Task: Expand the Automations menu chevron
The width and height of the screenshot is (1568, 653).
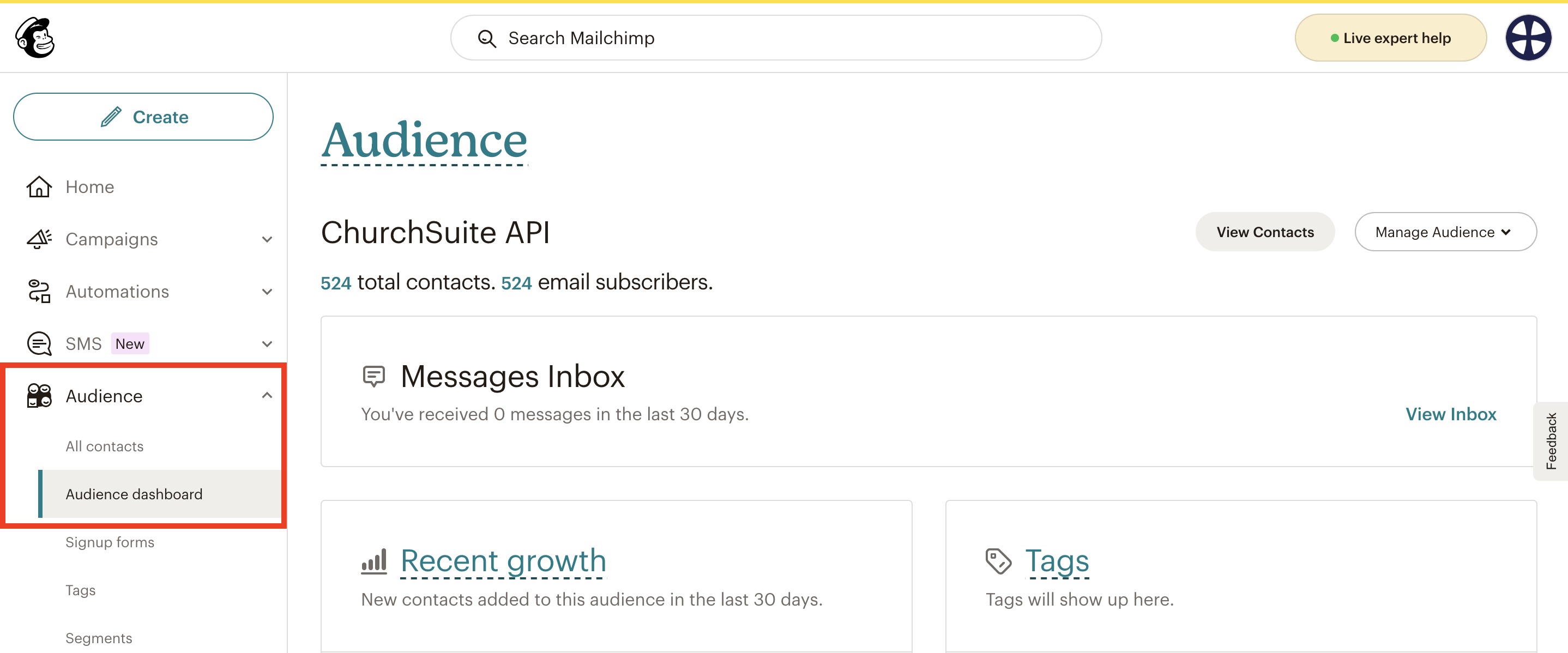Action: (x=267, y=292)
